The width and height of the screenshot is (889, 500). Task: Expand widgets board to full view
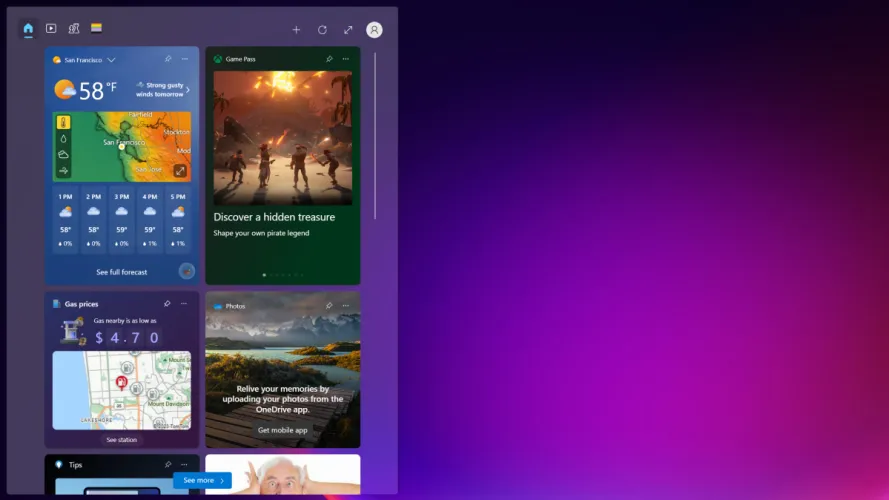coord(348,30)
